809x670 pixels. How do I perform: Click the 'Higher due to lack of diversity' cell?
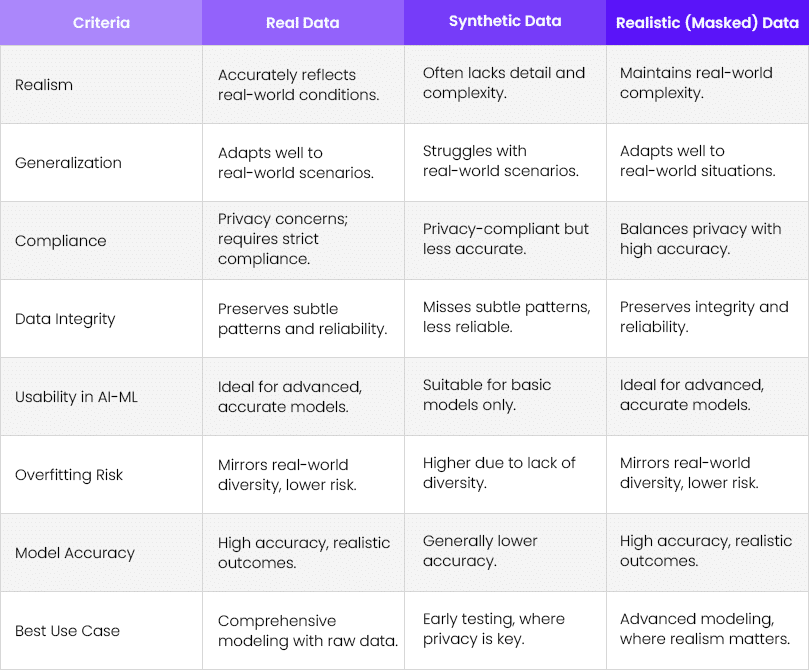(499, 472)
